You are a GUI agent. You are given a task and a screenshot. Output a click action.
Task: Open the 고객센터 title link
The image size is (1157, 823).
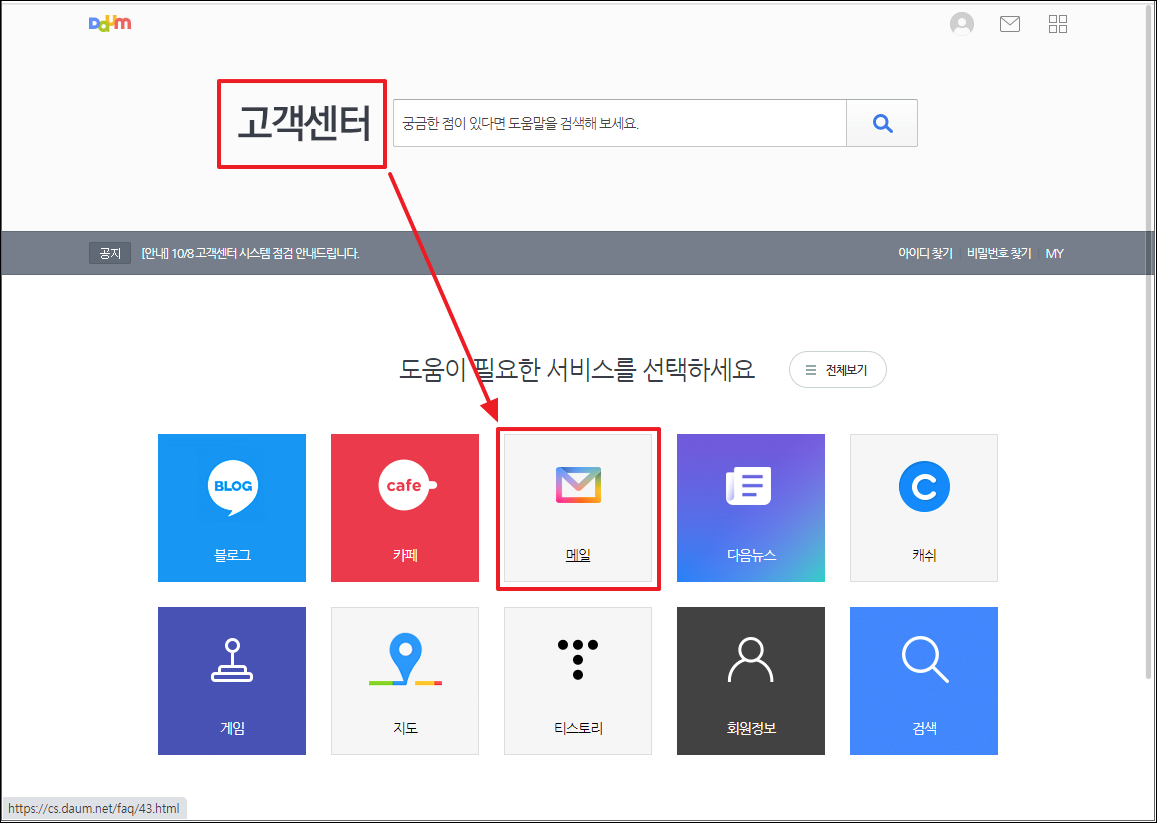303,124
